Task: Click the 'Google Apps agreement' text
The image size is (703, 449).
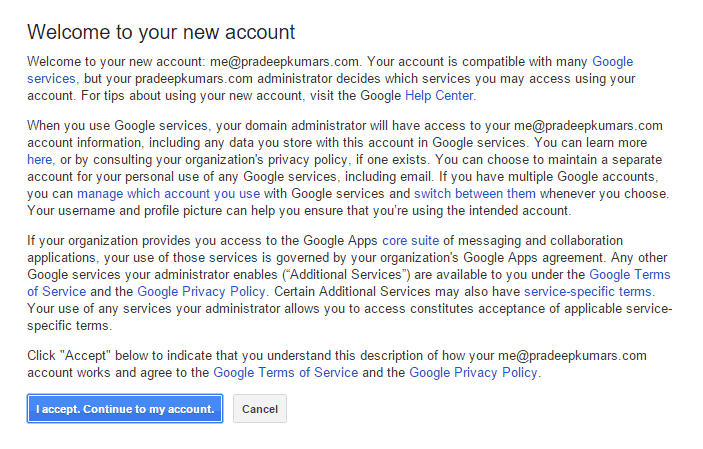Action: pyautogui.click(x=533, y=257)
